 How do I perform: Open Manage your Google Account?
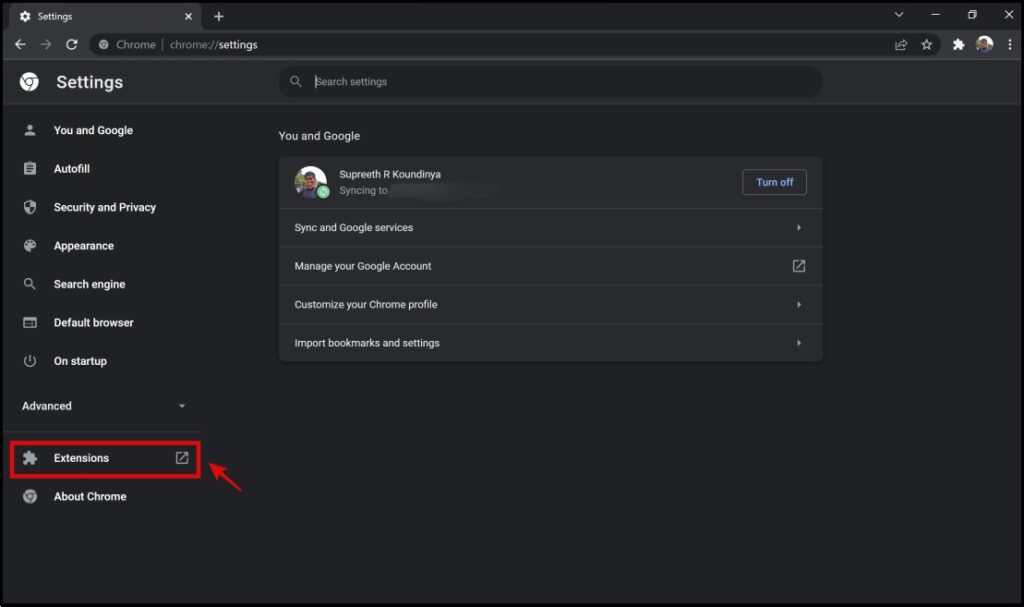coord(551,266)
